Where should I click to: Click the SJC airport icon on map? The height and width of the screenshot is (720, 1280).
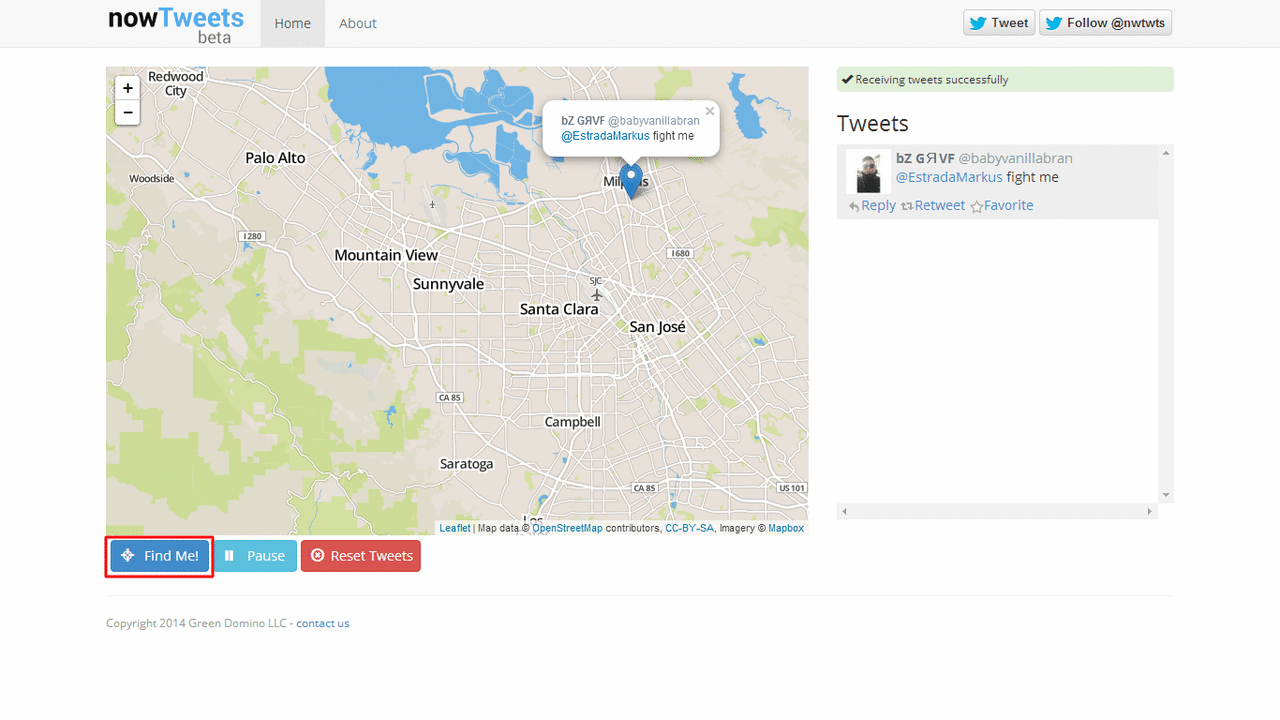(x=597, y=294)
